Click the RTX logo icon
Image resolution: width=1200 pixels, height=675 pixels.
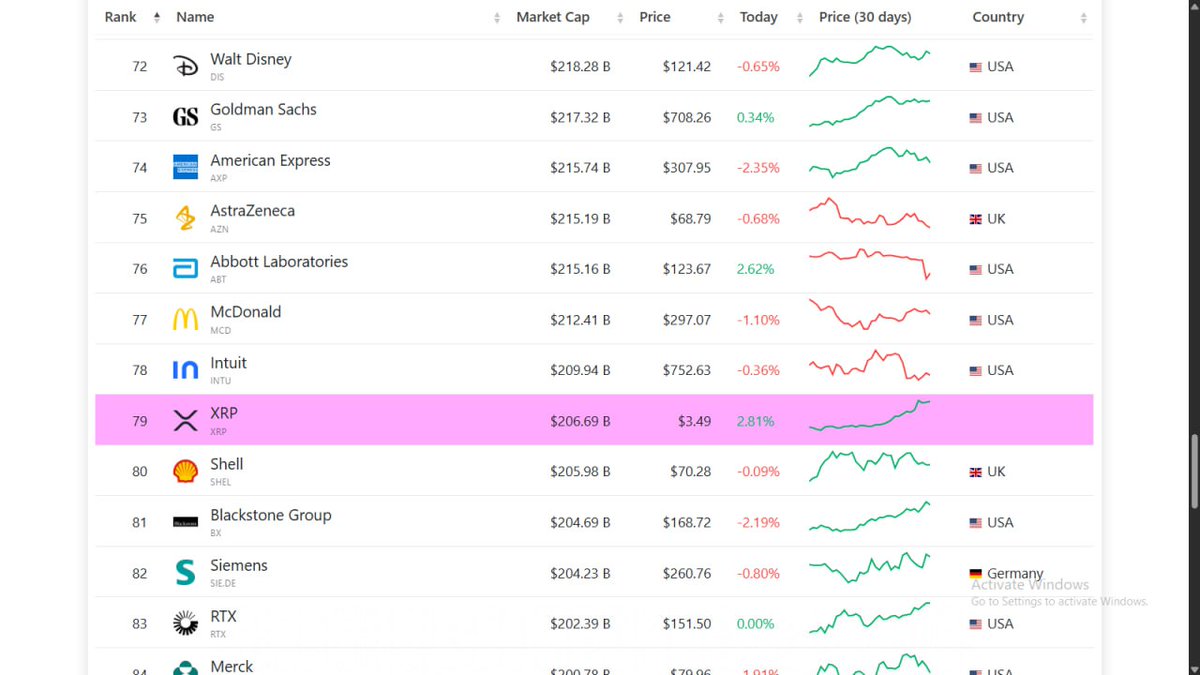click(186, 623)
